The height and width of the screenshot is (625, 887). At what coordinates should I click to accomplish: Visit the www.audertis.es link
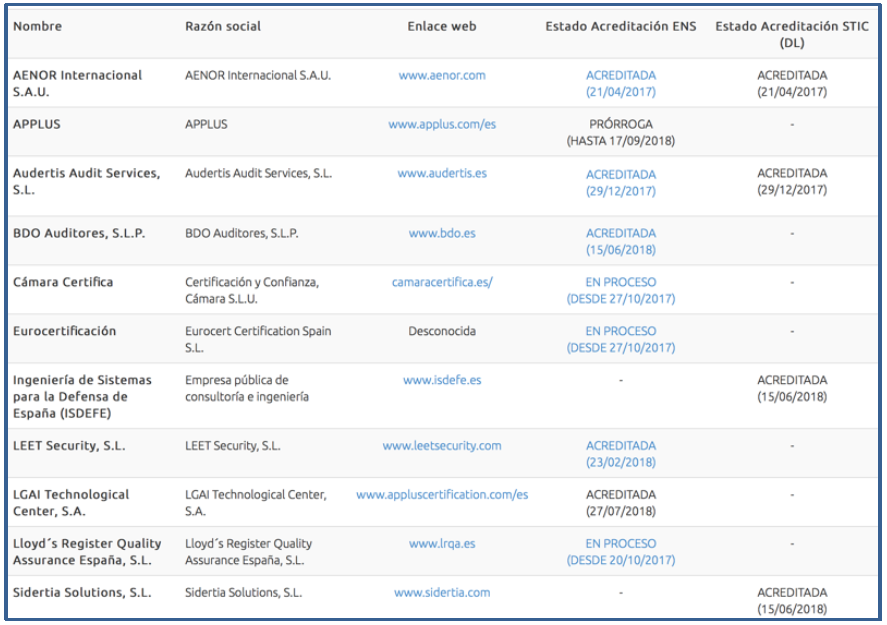click(x=442, y=173)
